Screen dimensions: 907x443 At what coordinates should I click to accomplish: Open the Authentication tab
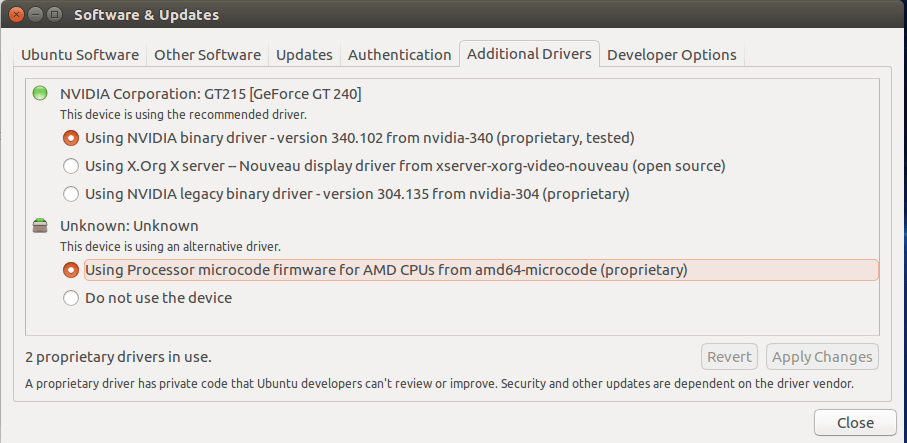pyautogui.click(x=399, y=55)
